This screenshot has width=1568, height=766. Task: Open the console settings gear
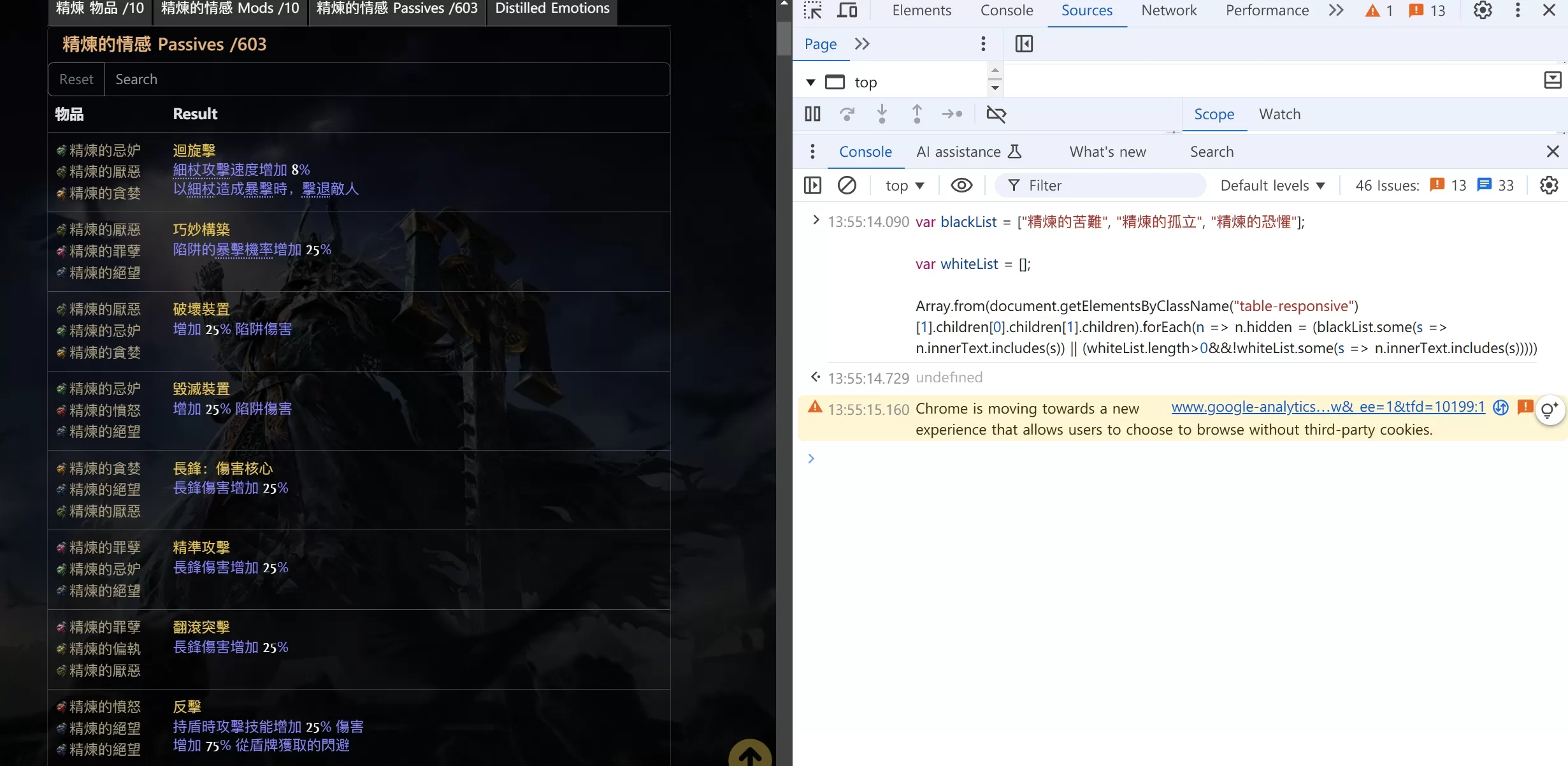click(x=1549, y=185)
